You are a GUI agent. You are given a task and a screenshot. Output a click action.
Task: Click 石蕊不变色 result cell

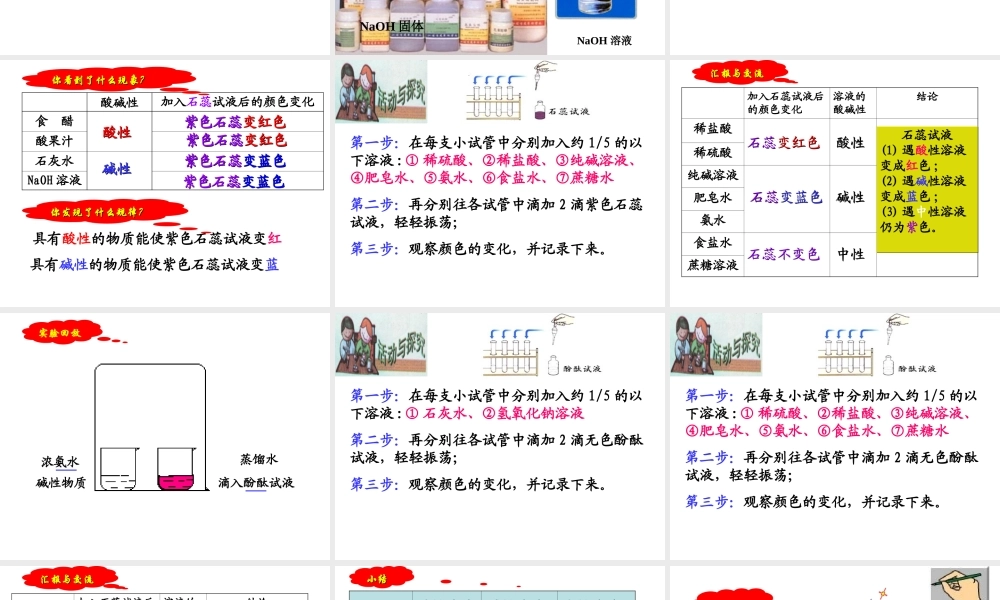[x=784, y=254]
